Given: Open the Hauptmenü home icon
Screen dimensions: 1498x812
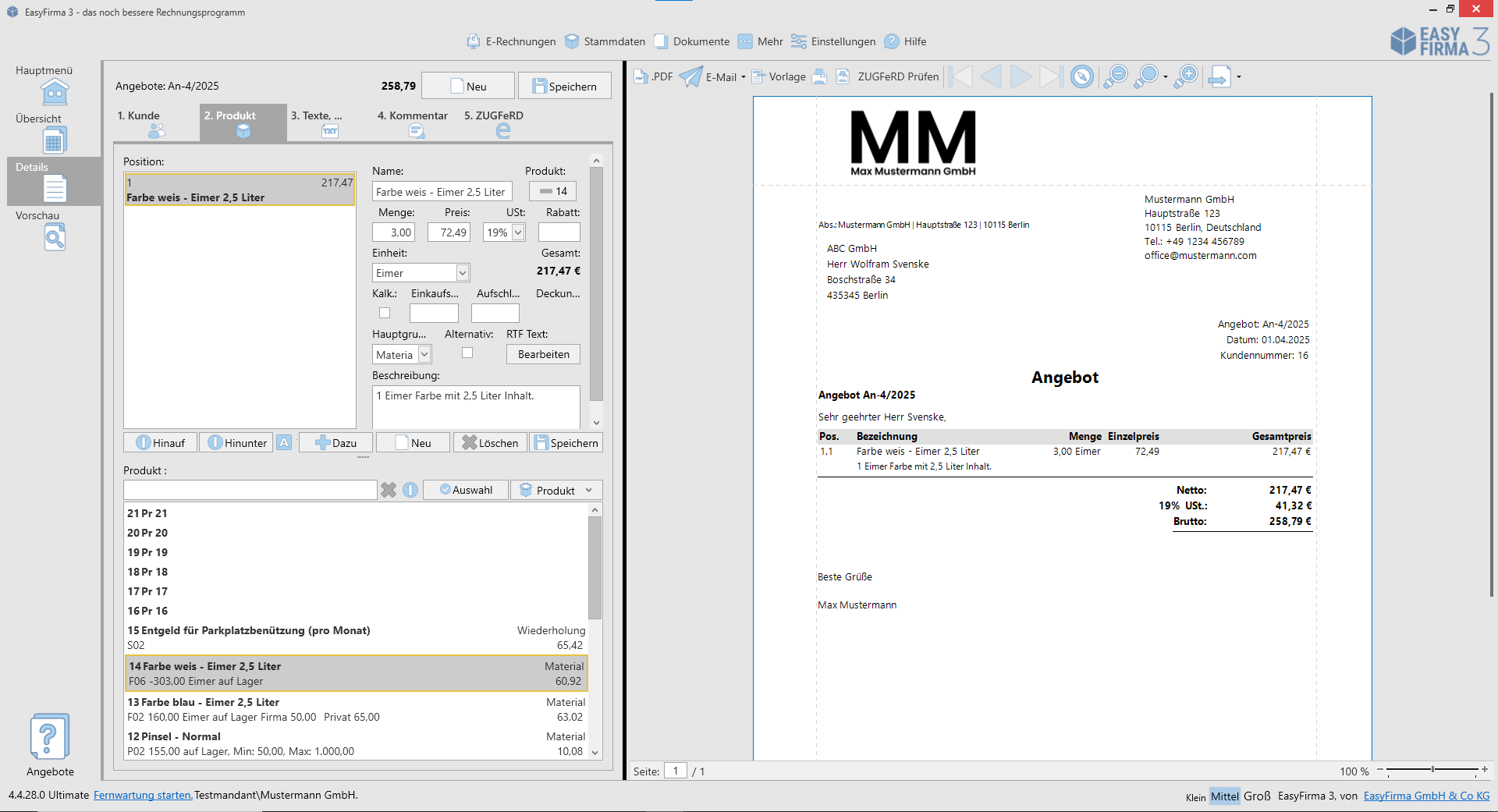Looking at the screenshot, I should [x=55, y=92].
